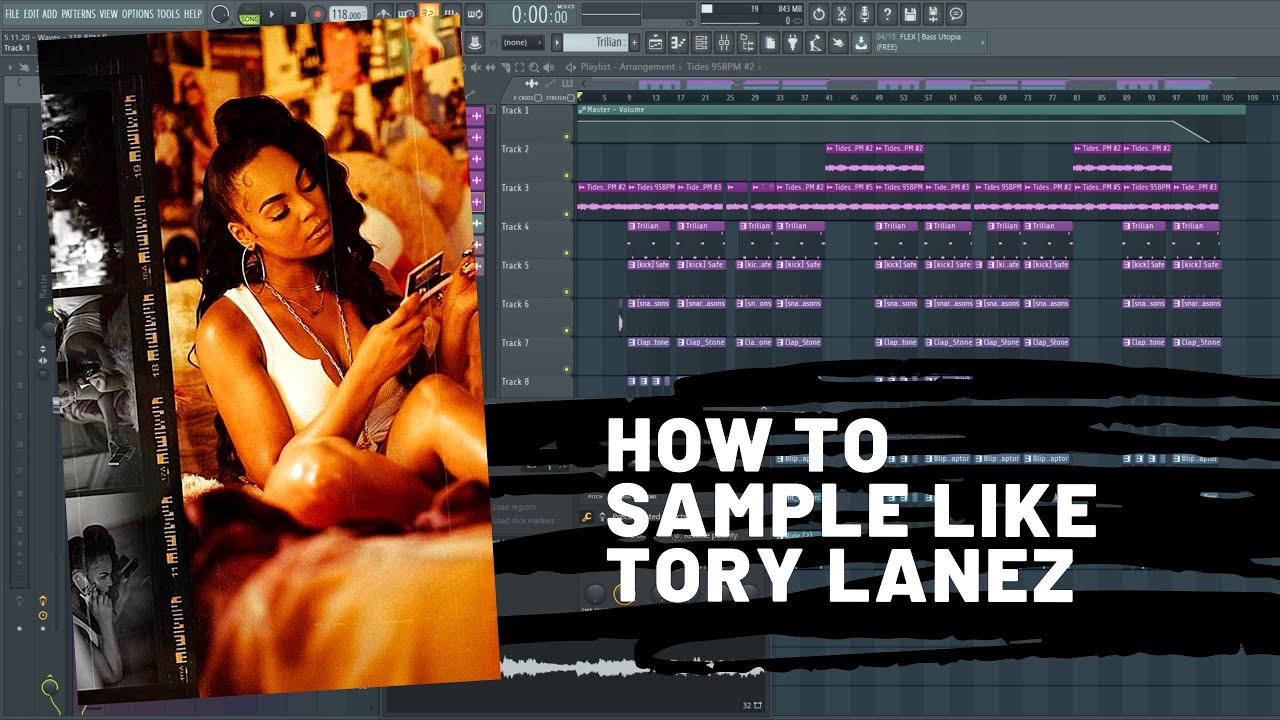Click the 118.000 tempo field
Image resolution: width=1280 pixels, height=720 pixels.
[347, 15]
